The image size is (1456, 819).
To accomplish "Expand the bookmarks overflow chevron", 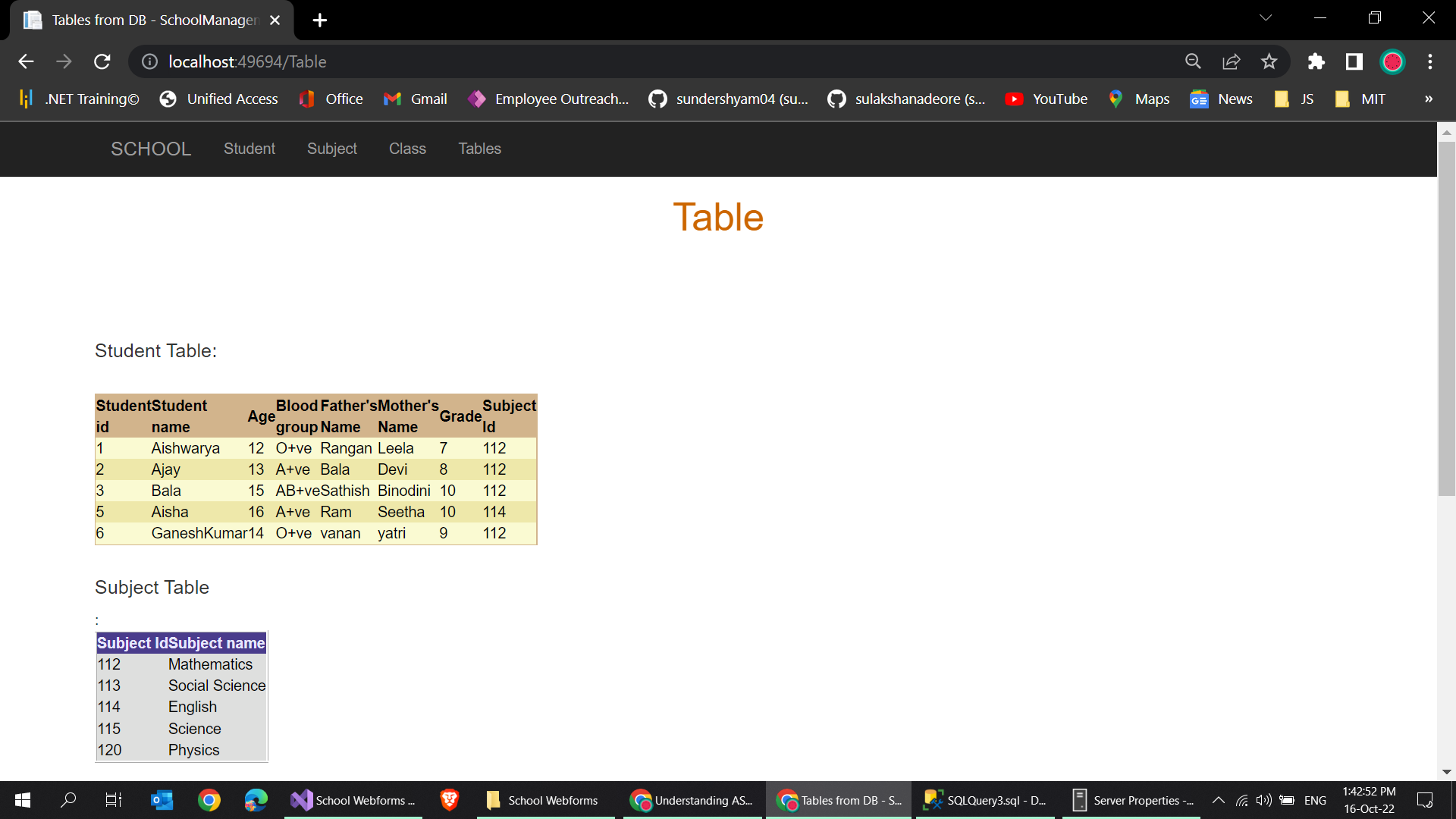I will [1428, 99].
